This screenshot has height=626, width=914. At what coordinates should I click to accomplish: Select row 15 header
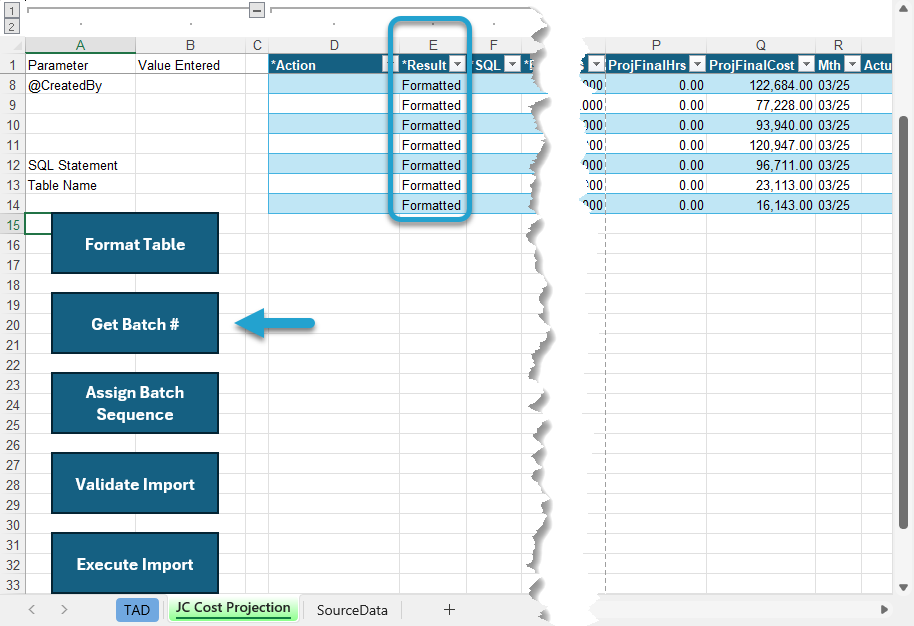pyautogui.click(x=13, y=225)
